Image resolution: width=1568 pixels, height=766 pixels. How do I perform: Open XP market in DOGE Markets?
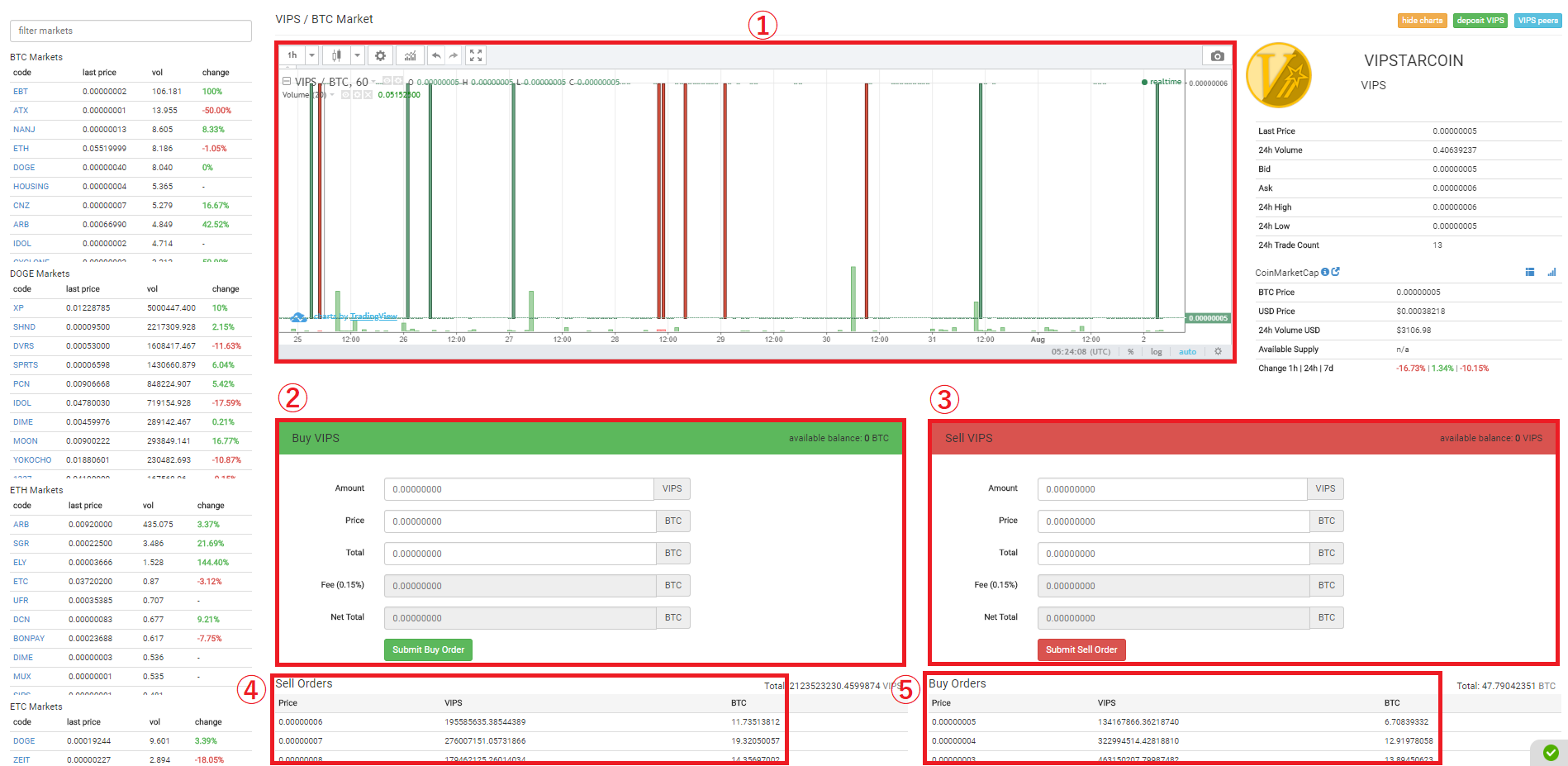tap(18, 308)
